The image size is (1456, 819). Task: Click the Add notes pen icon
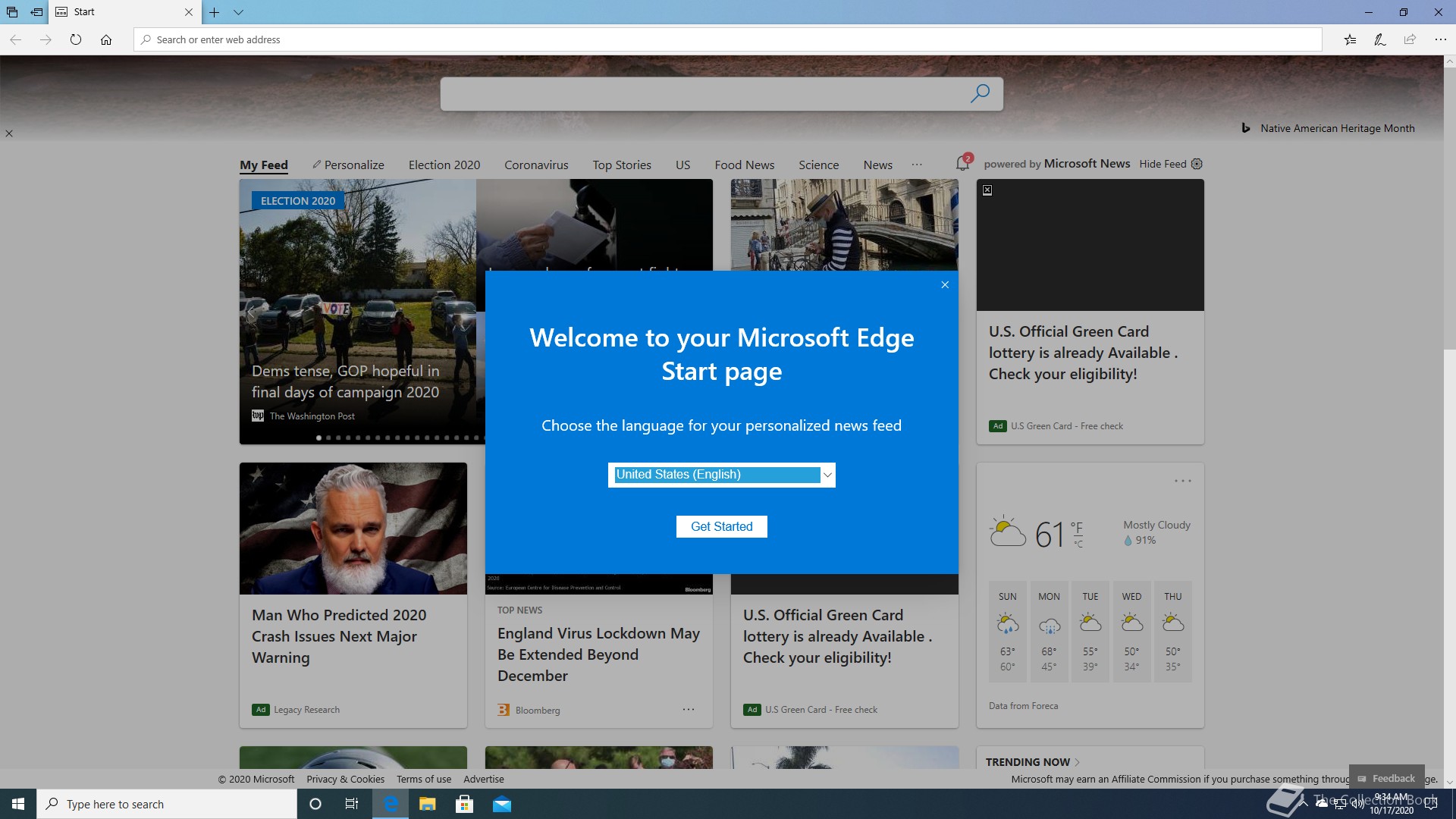(x=1380, y=39)
